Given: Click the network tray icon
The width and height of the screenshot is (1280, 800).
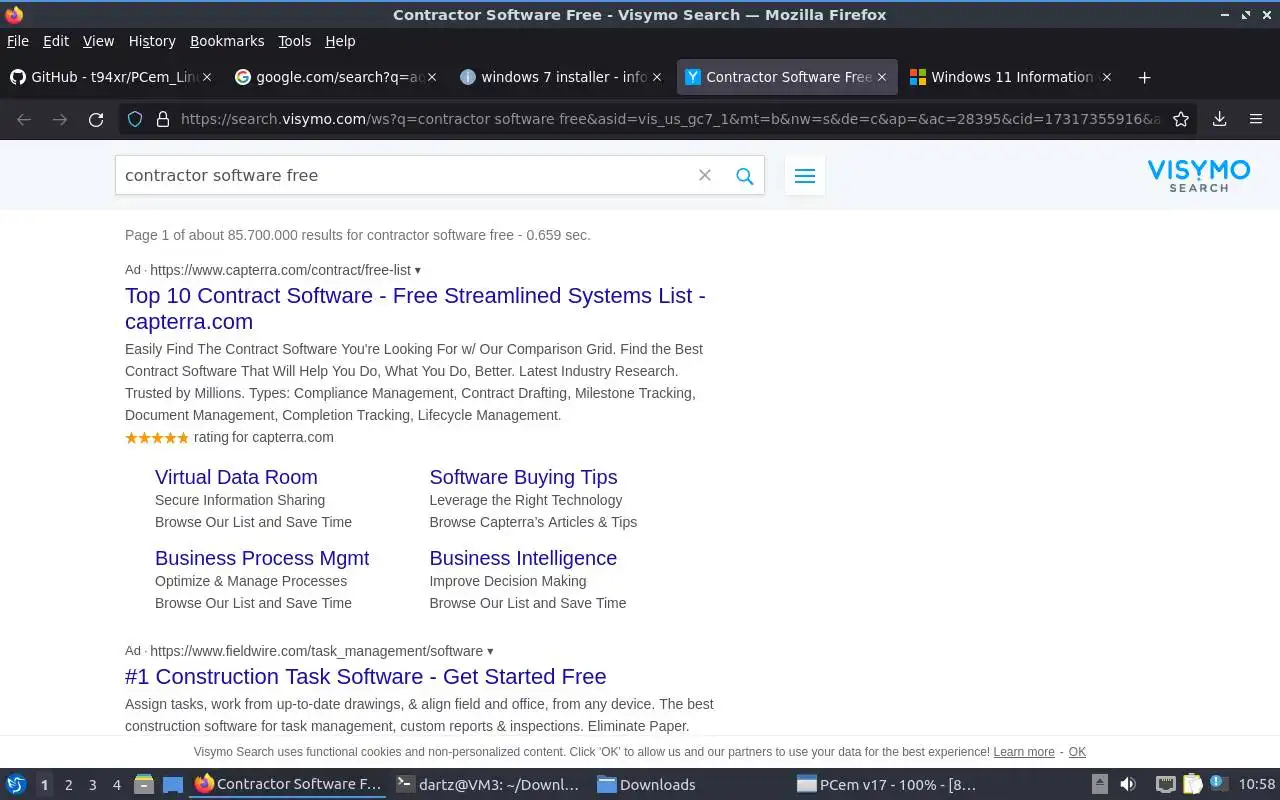Looking at the screenshot, I should 1165,784.
